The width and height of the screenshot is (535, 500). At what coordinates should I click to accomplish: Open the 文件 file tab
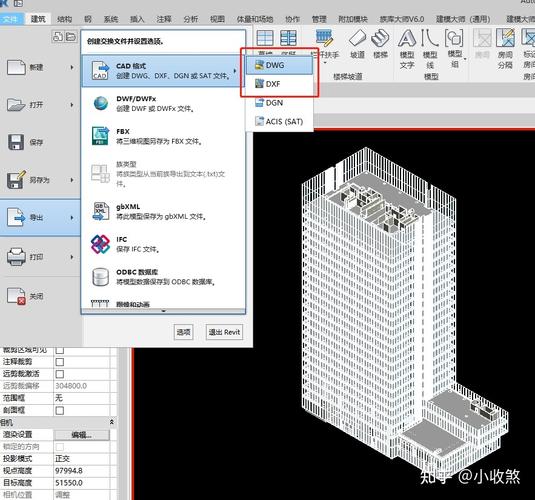click(11, 19)
